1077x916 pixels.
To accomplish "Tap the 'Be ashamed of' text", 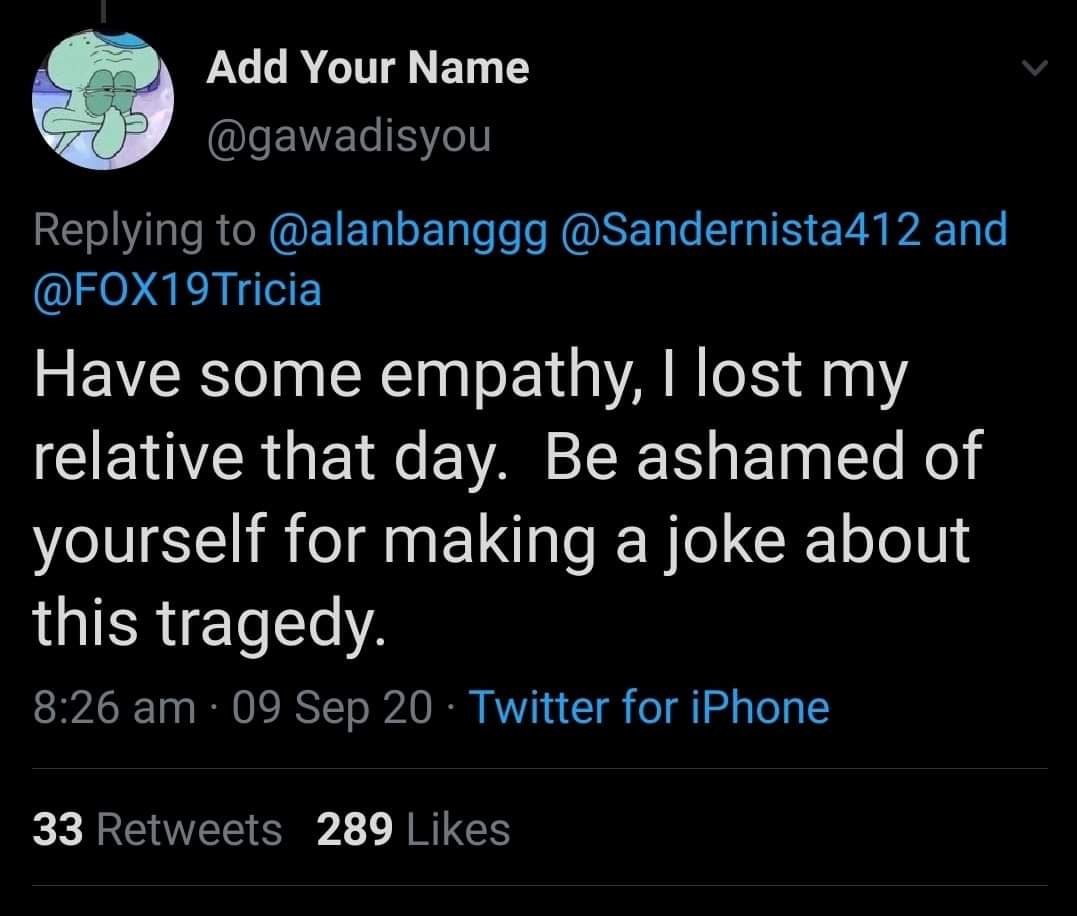I will (x=764, y=455).
